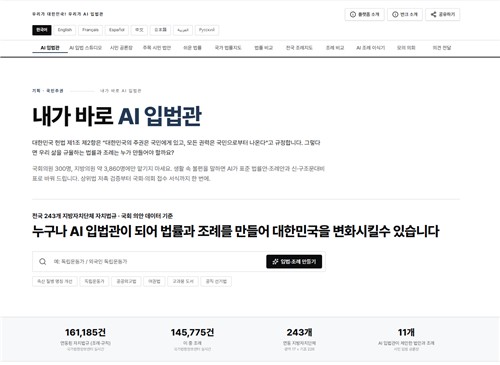Switch language to 中文

[x=139, y=30]
